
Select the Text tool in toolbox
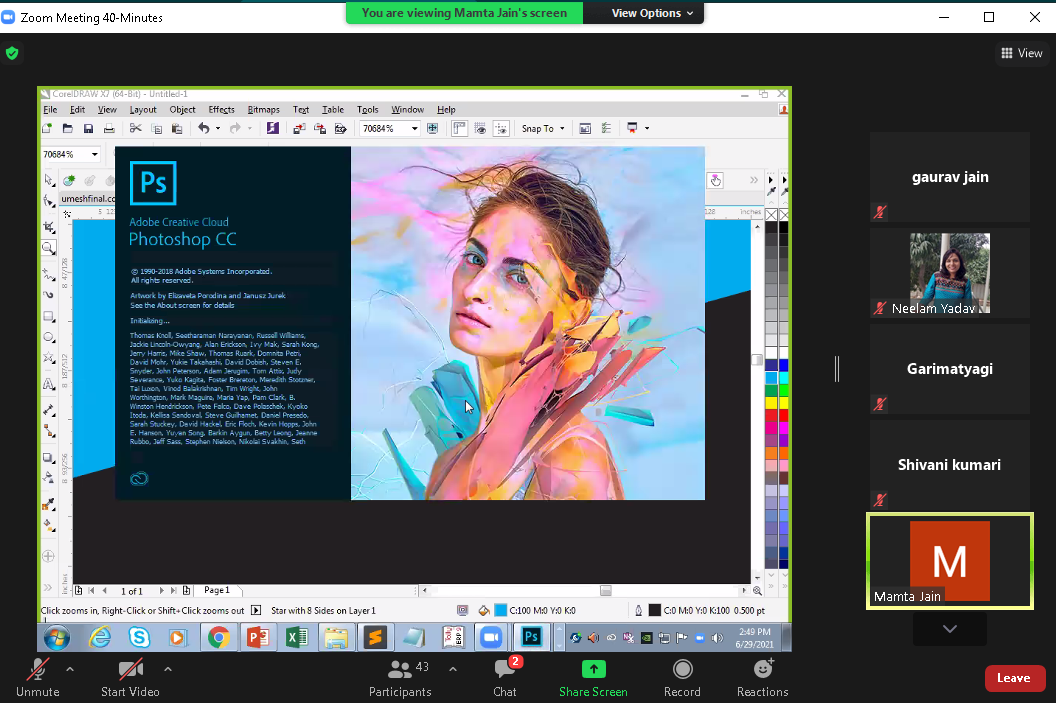[x=48, y=384]
